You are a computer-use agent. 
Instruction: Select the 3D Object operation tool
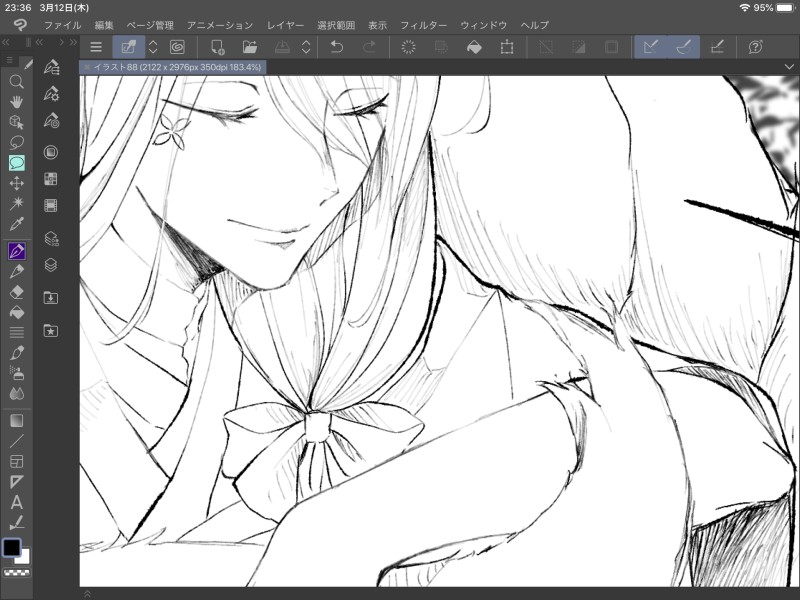[16, 122]
